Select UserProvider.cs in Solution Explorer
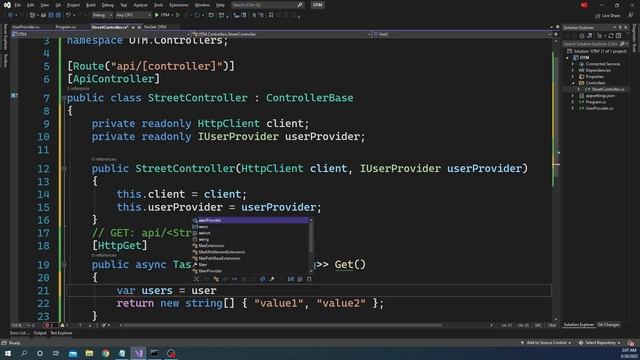Screen dimensions: 640x360 point(599,108)
